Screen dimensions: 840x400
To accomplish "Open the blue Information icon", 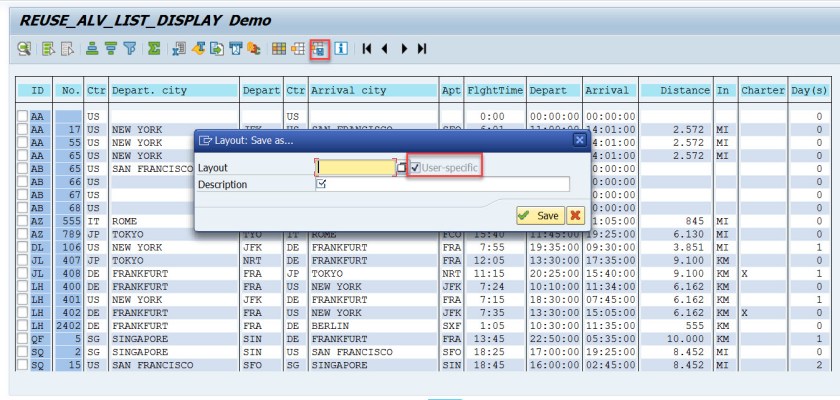I will tap(341, 48).
